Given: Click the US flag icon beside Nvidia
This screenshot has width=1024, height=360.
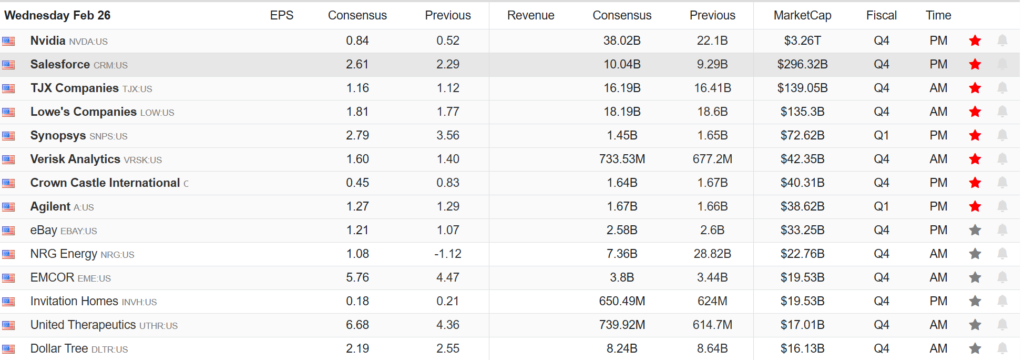Looking at the screenshot, I should click(8, 41).
